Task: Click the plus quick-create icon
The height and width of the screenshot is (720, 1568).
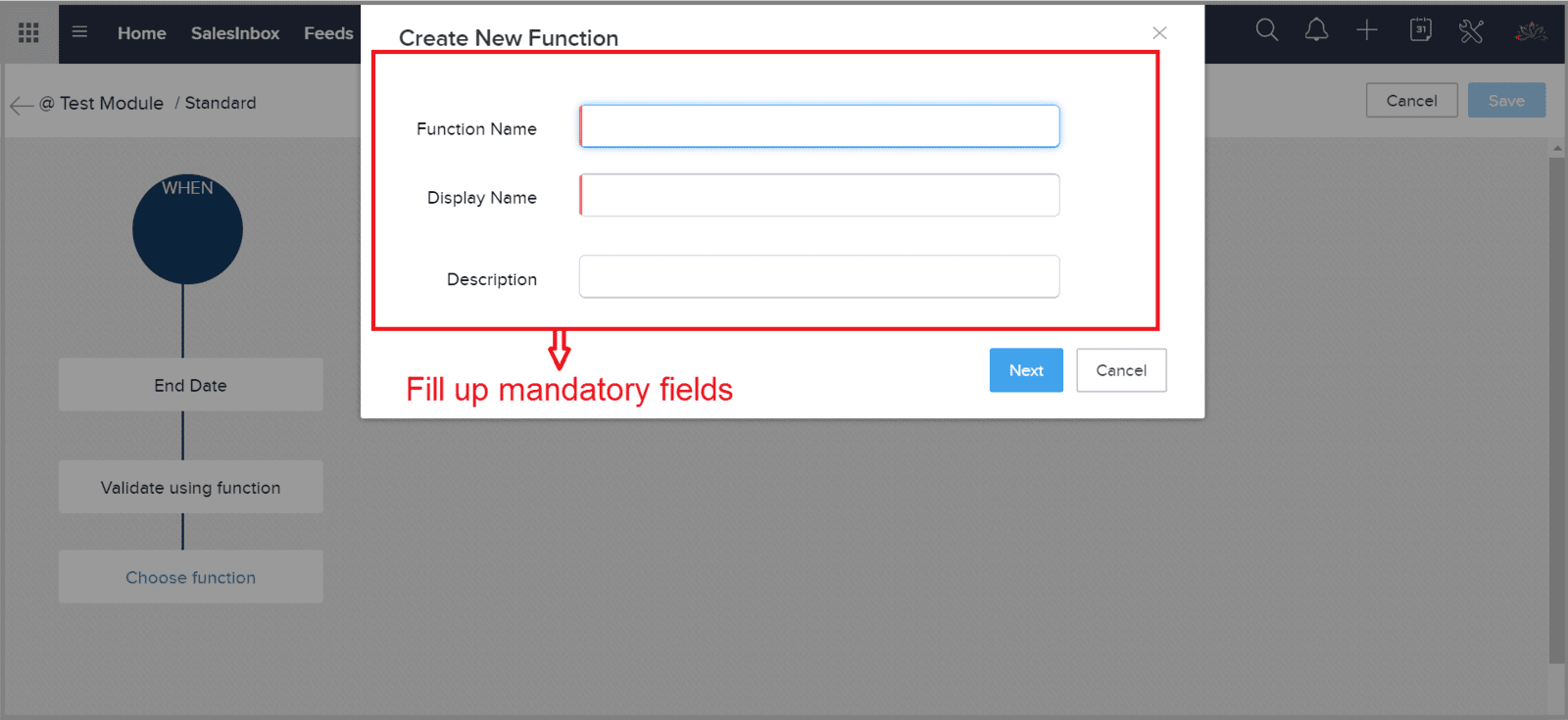Action: coord(1367,30)
